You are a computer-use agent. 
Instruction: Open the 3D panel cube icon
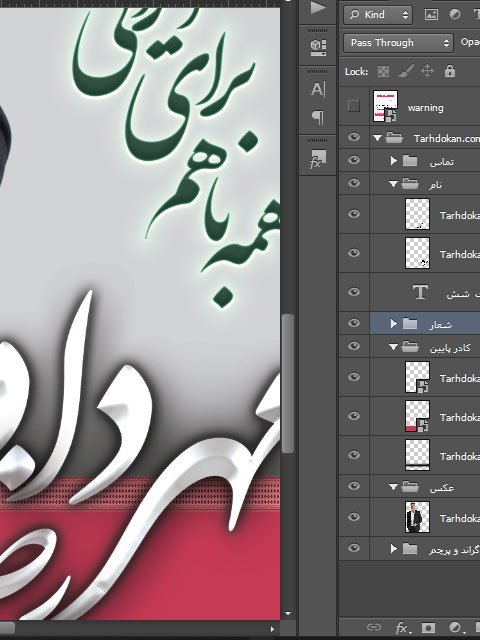point(318,47)
